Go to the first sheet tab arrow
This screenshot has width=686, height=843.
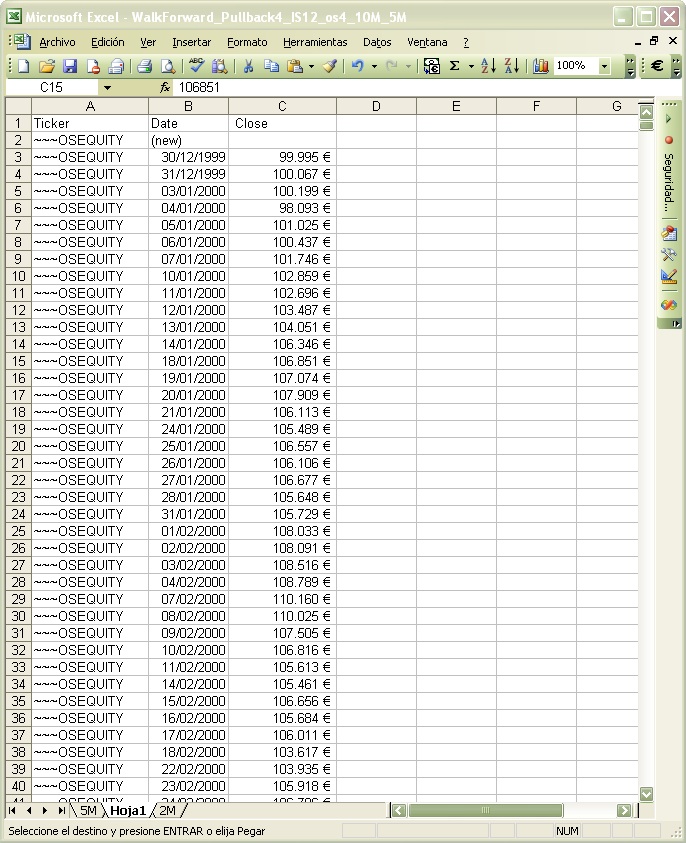tap(12, 810)
